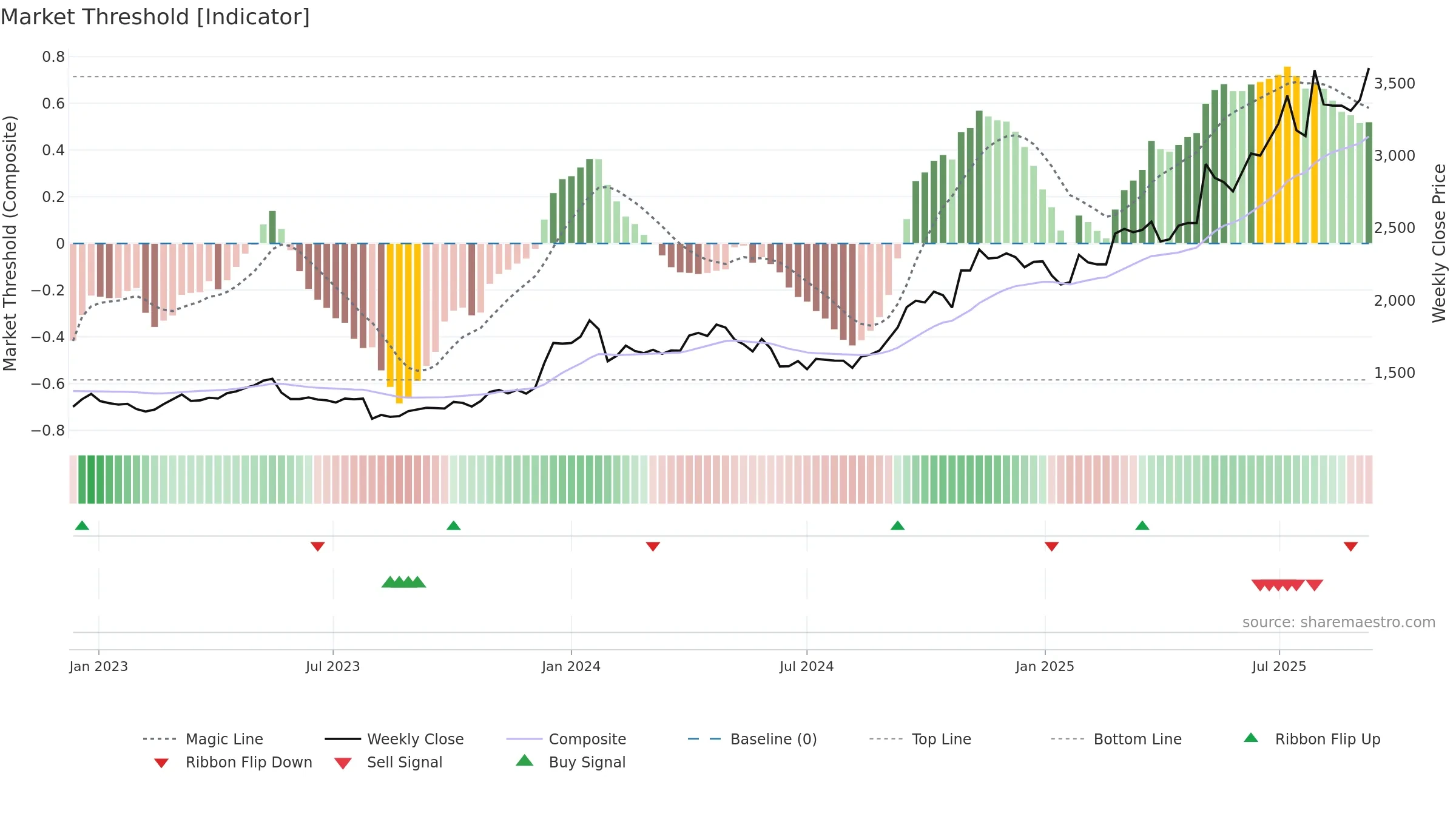1456x819 pixels.
Task: Click the Jul 2023 x-axis label
Action: click(x=333, y=667)
